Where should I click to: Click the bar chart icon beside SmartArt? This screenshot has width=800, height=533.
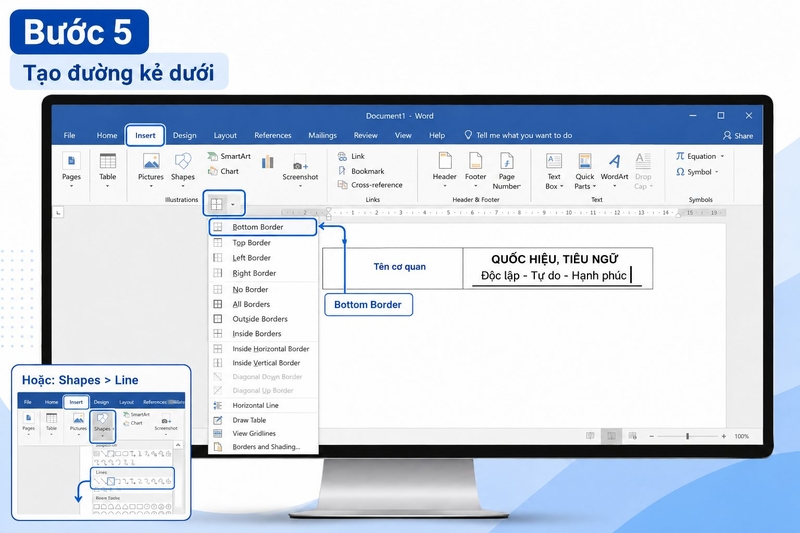click(x=268, y=162)
